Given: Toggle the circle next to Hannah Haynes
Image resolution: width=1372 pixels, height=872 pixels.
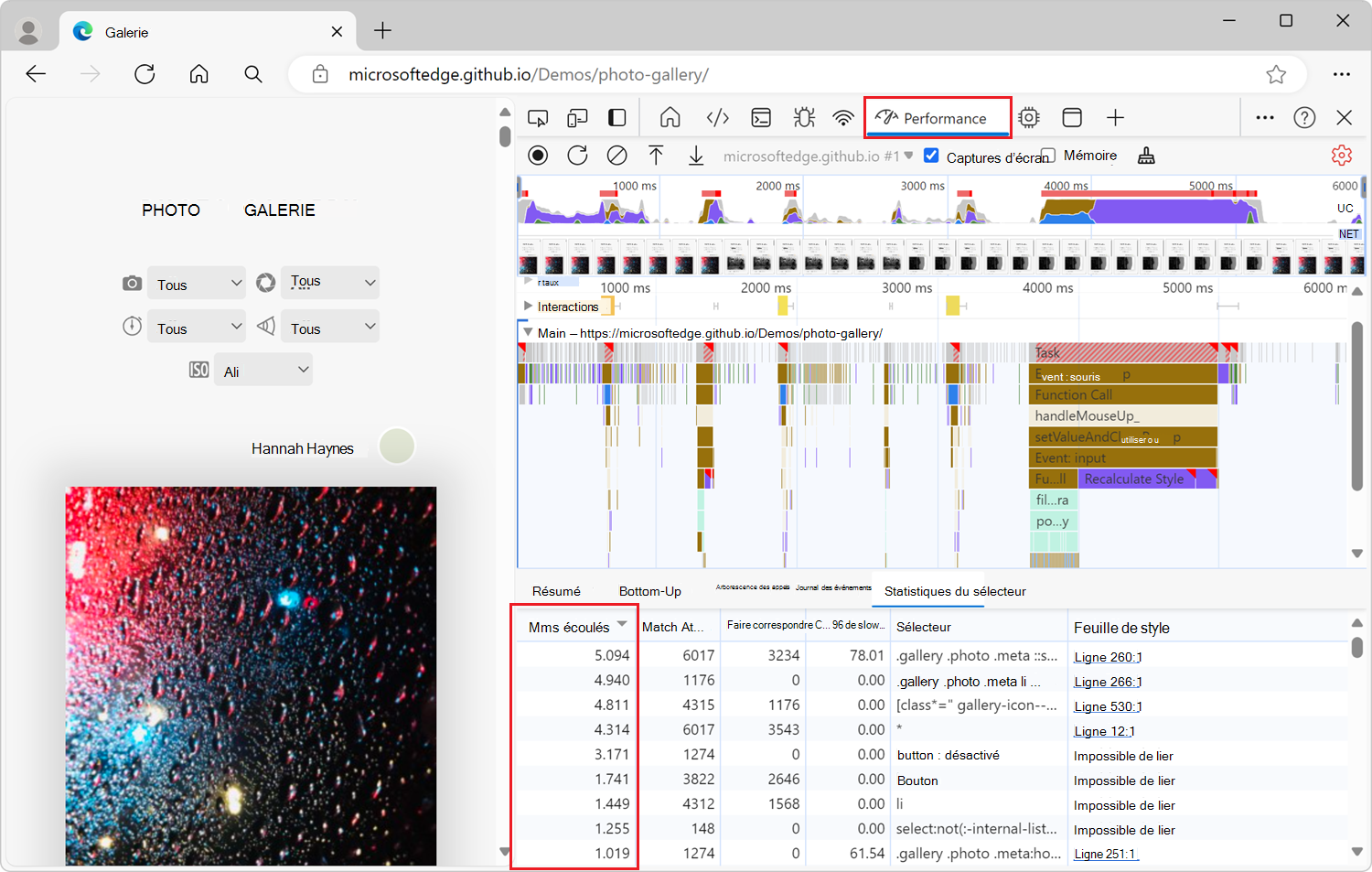Looking at the screenshot, I should (397, 447).
